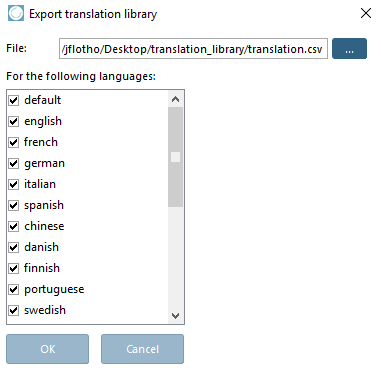This screenshot has height=370, width=381.
Task: Click the File path input field
Action: (193, 49)
